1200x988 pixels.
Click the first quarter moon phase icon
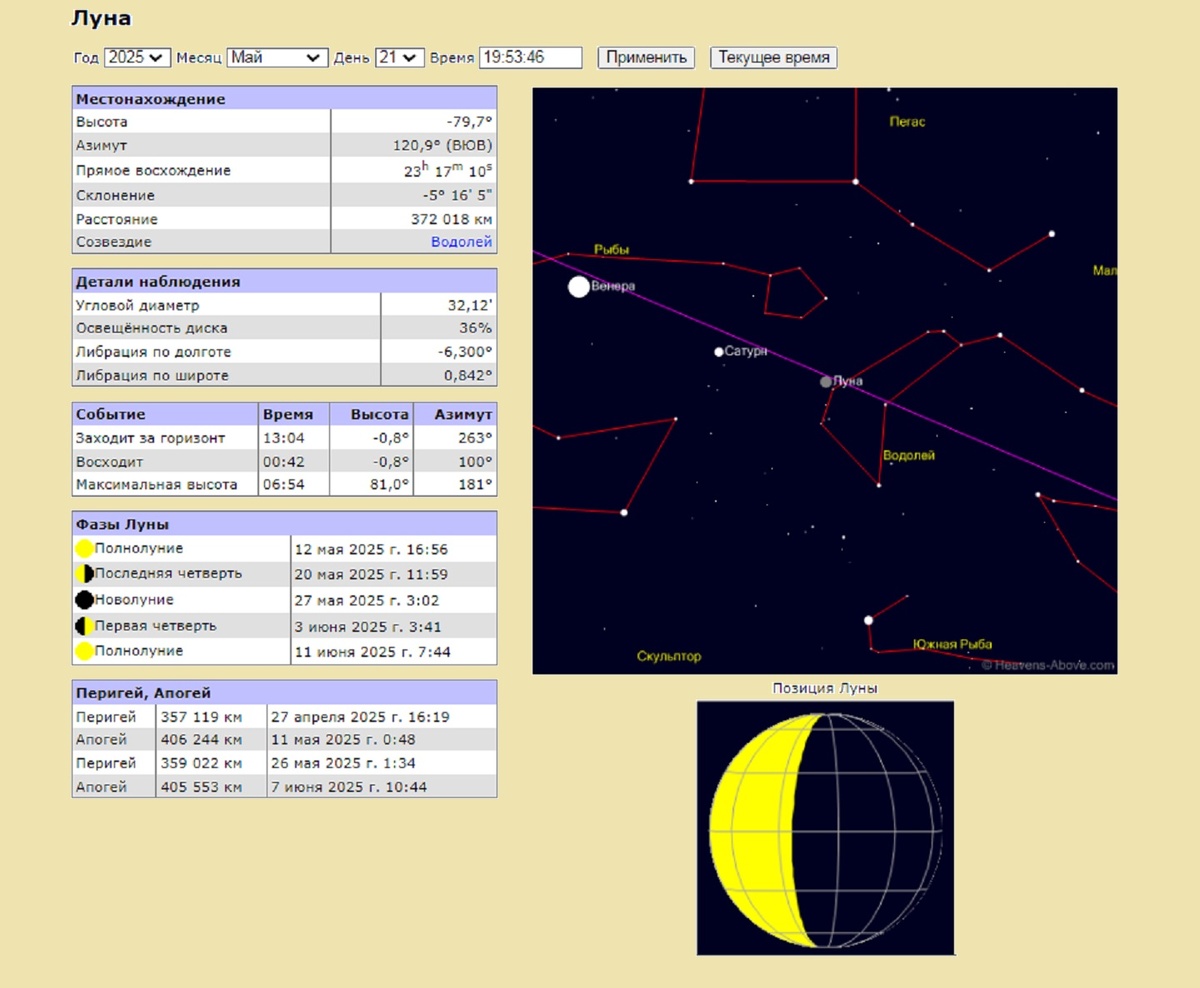tap(85, 626)
